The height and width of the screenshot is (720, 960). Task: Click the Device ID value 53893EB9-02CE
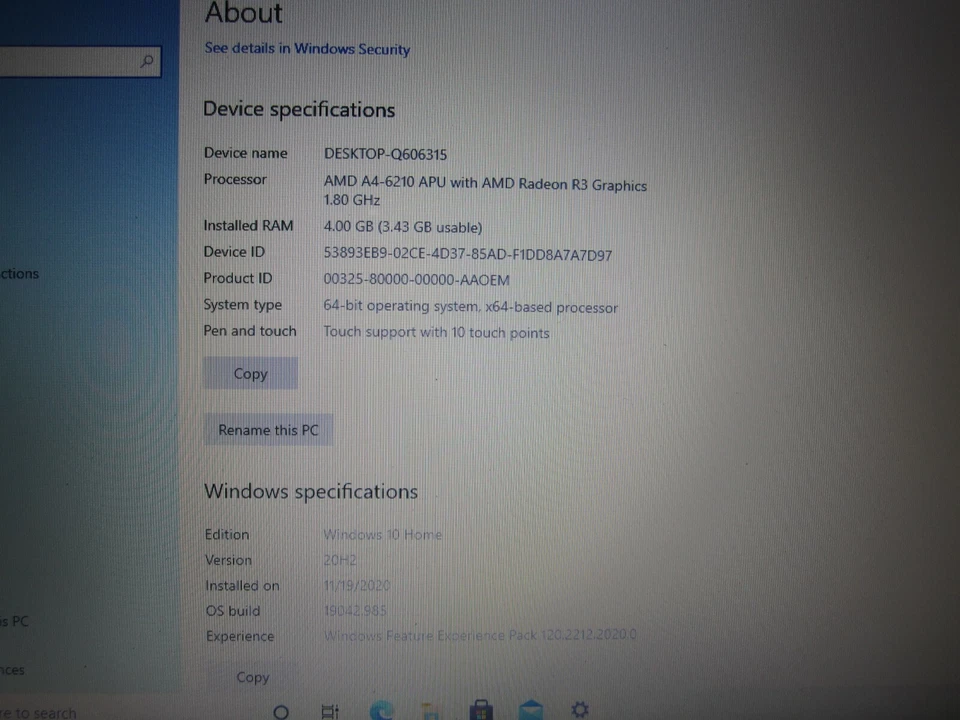click(x=468, y=254)
